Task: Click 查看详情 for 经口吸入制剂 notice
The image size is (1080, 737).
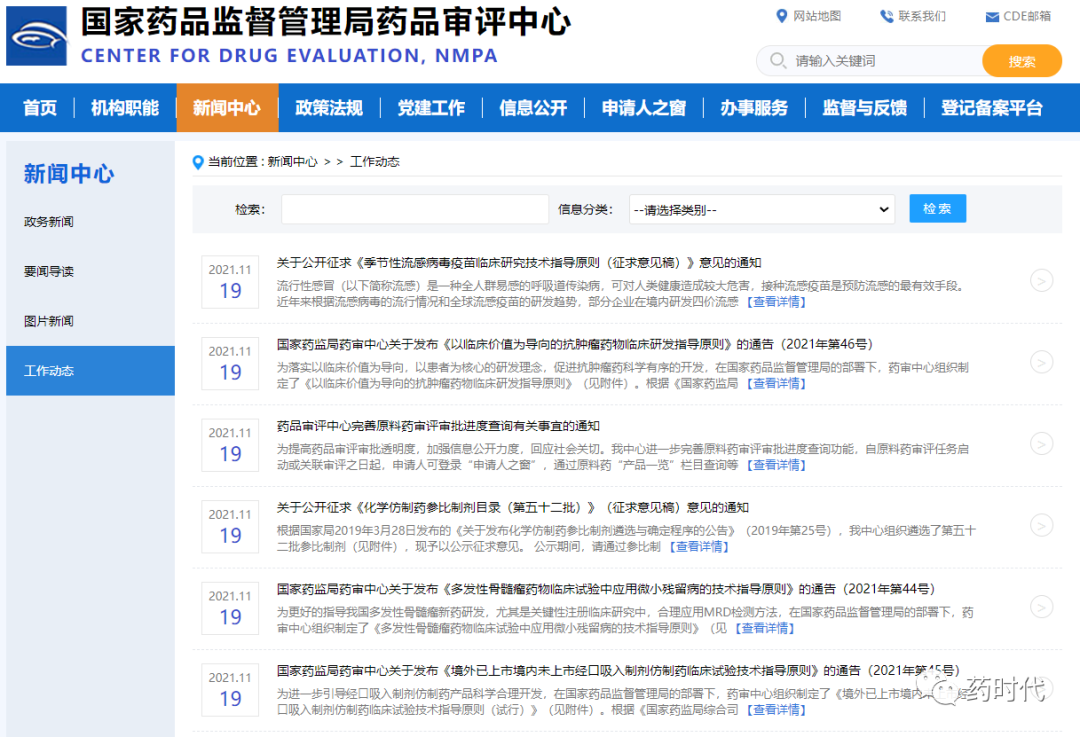Action: click(x=776, y=710)
